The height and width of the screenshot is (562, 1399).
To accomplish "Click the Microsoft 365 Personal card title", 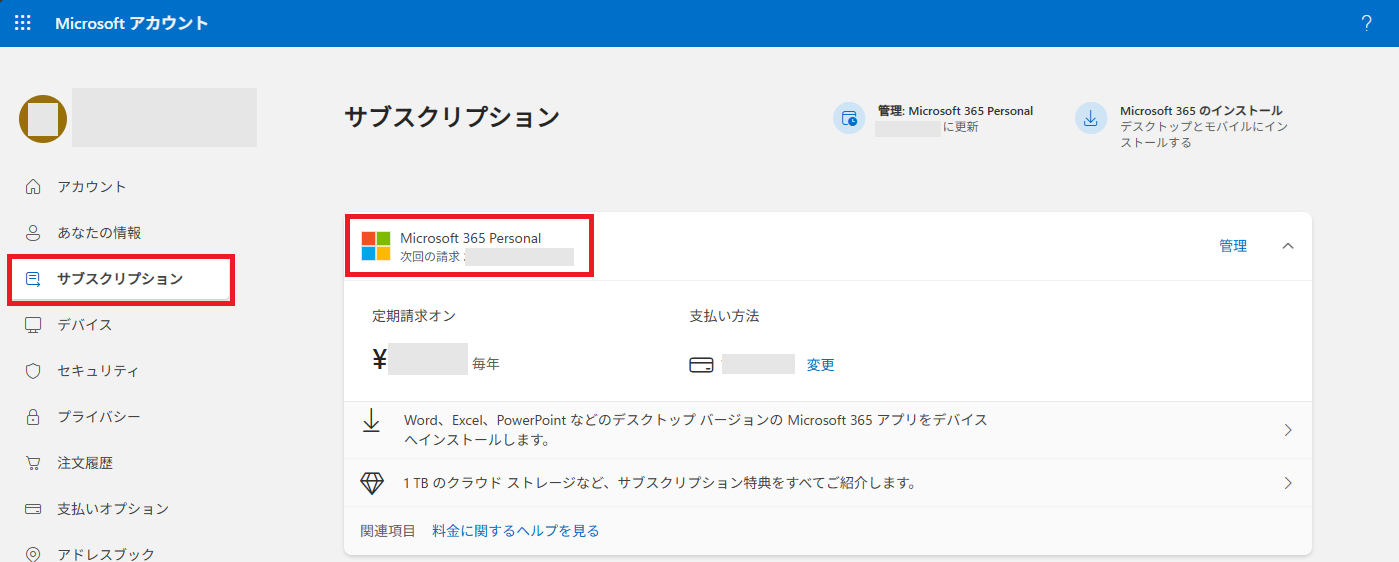I will click(x=471, y=238).
